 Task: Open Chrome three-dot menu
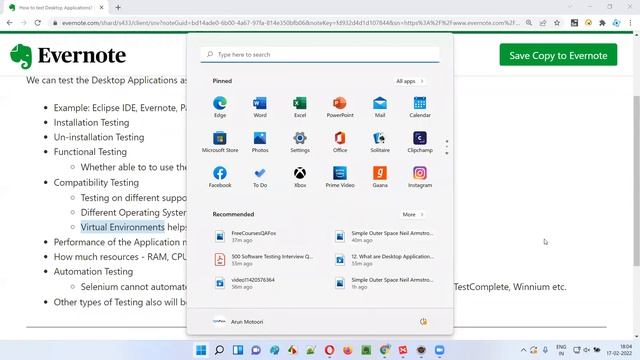630,23
